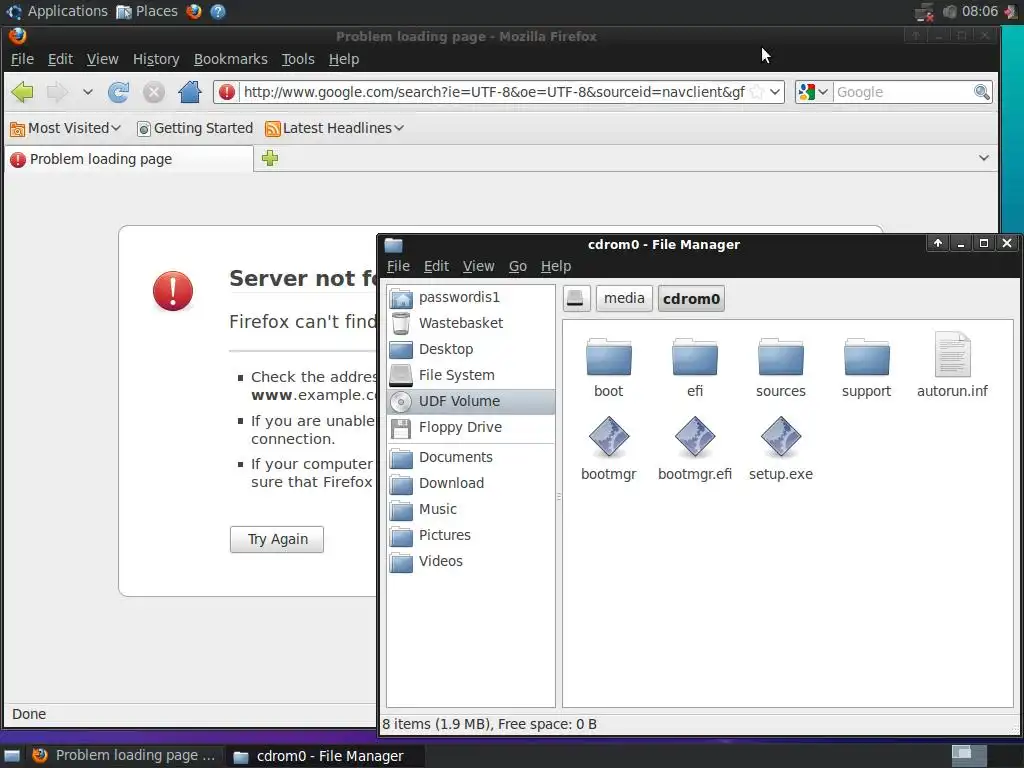Select the efi folder icon
Viewport: 1024px width, 768px height.
pos(695,357)
